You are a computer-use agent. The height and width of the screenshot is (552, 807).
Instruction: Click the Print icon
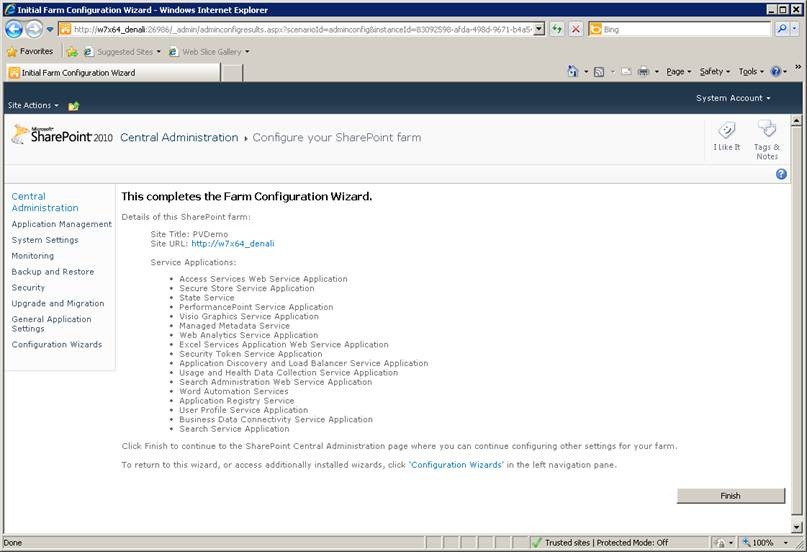[643, 72]
